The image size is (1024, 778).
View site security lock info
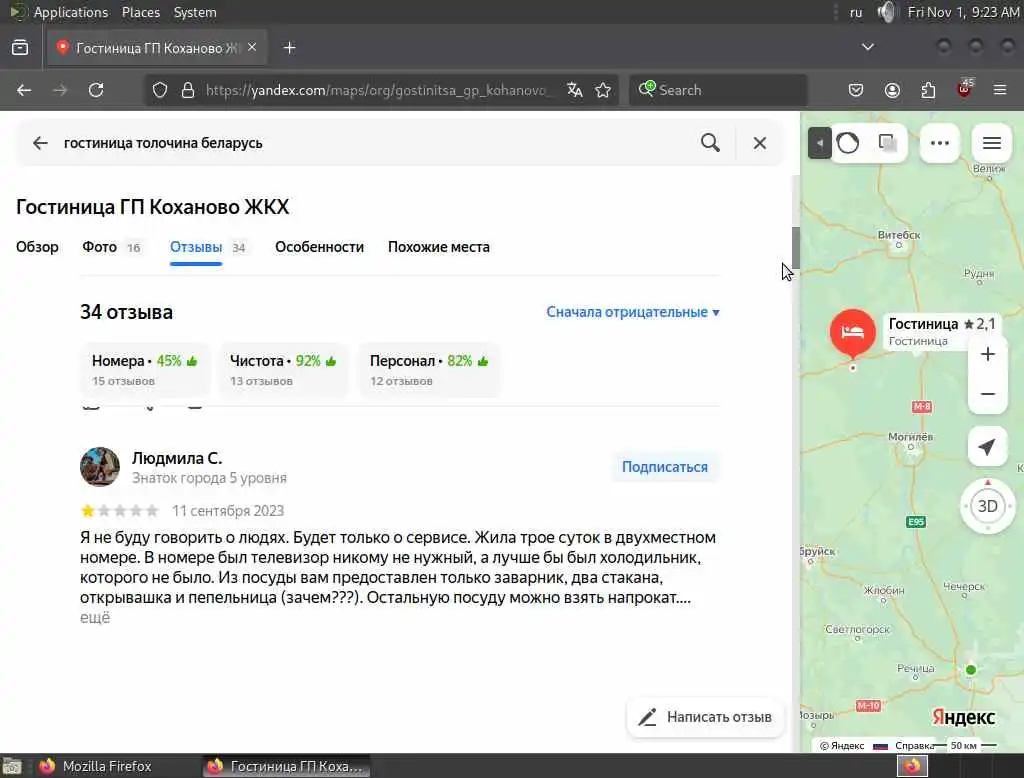[x=188, y=90]
